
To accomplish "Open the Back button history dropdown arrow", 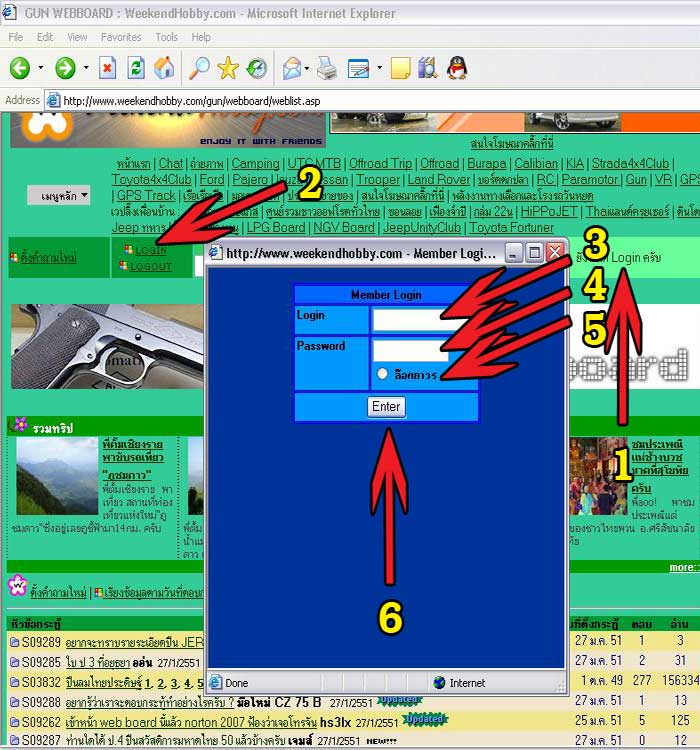I will pos(41,68).
